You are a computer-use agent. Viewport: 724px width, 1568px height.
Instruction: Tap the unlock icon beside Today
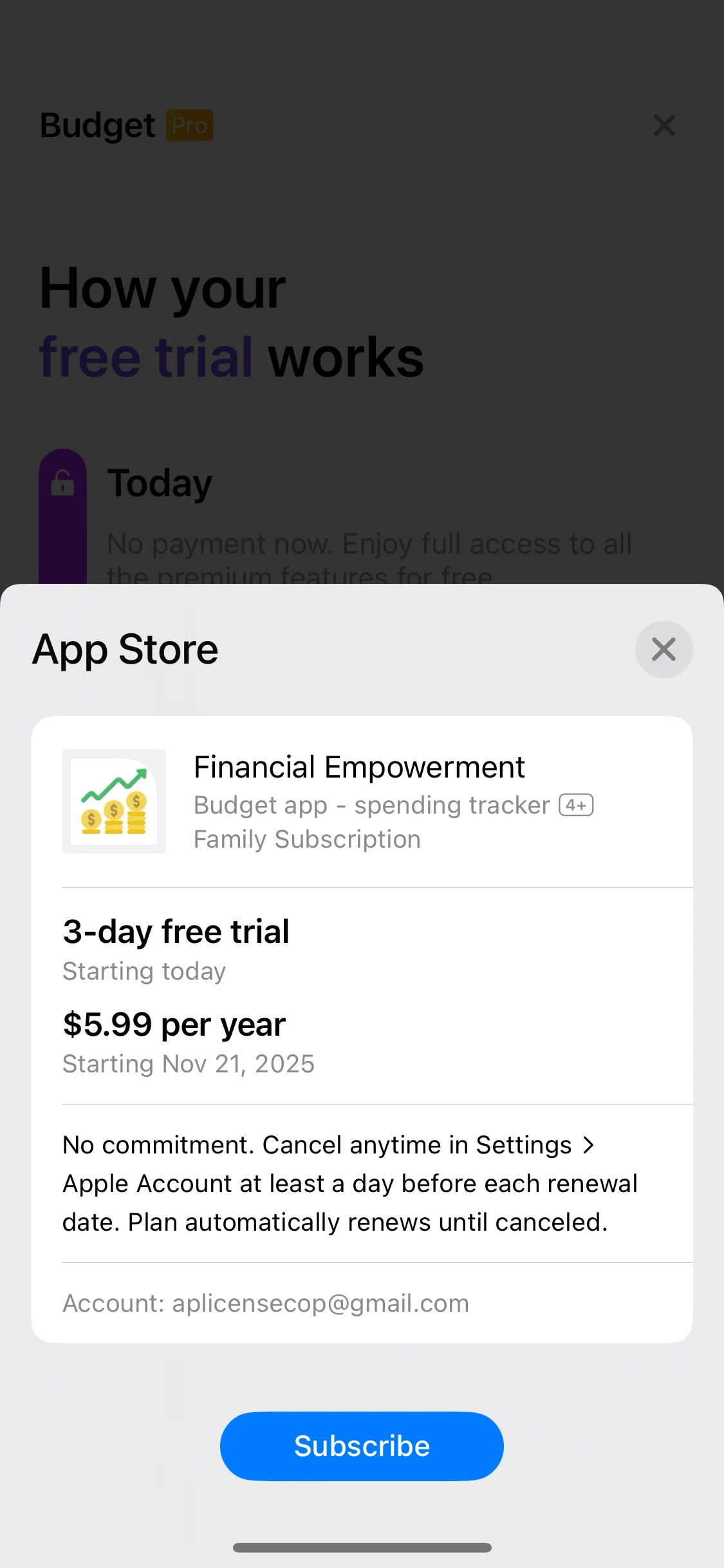[x=62, y=483]
